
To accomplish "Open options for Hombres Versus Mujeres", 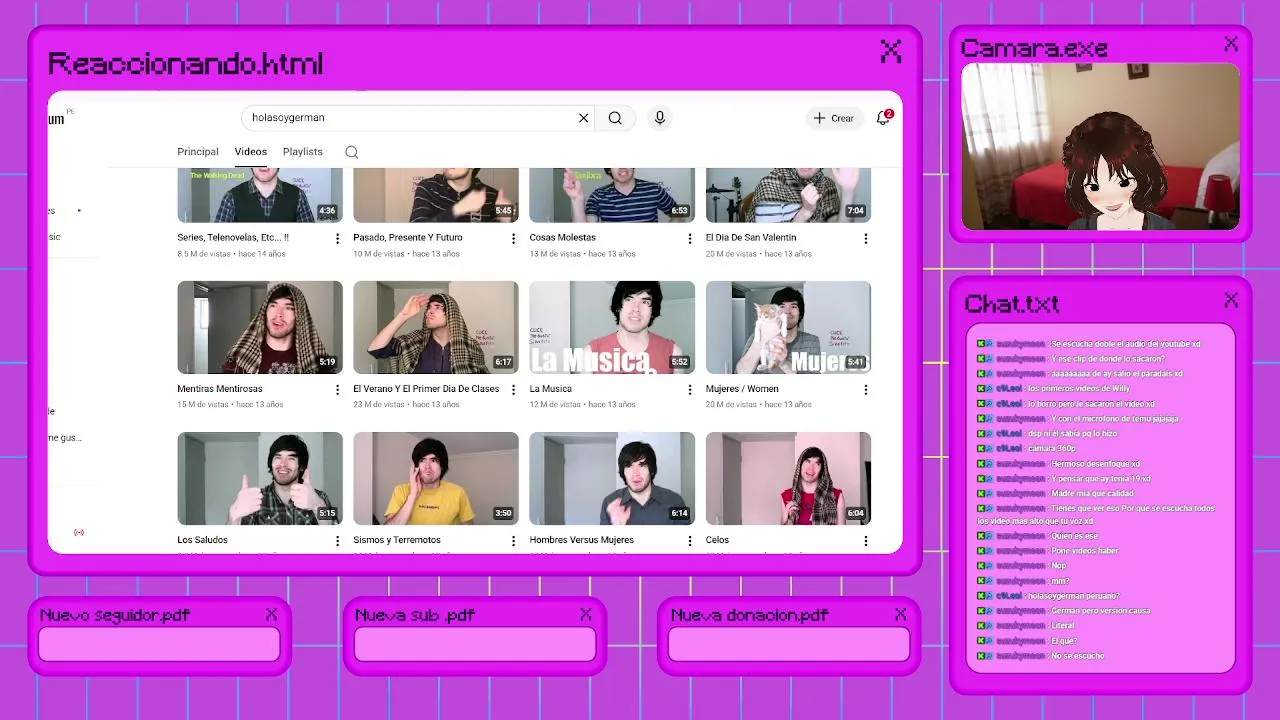I will point(689,541).
